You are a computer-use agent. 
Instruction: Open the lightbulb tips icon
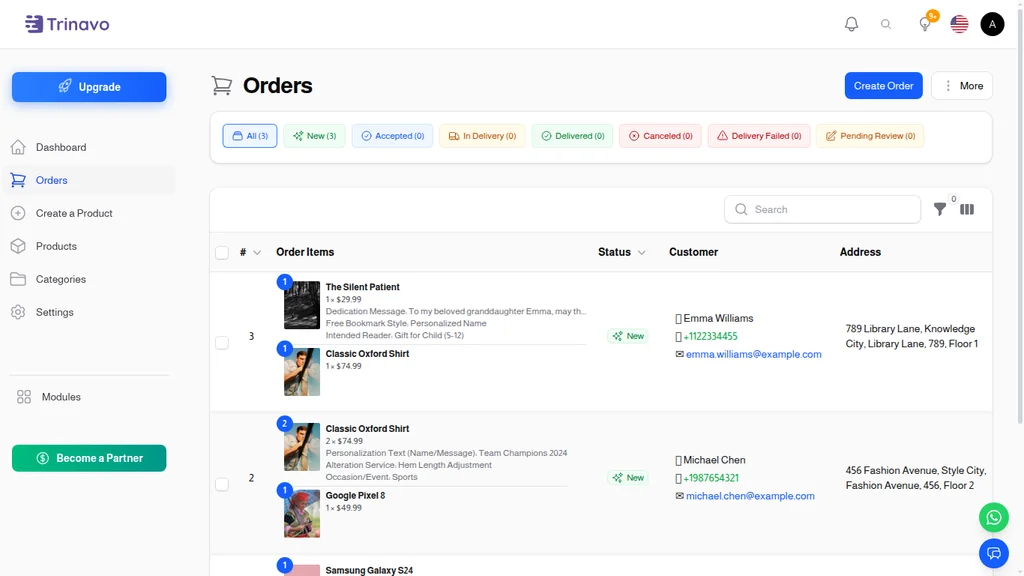tap(925, 24)
